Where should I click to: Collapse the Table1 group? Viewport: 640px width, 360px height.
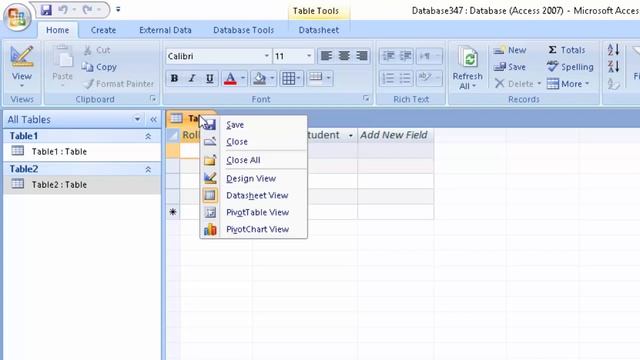coord(148,136)
